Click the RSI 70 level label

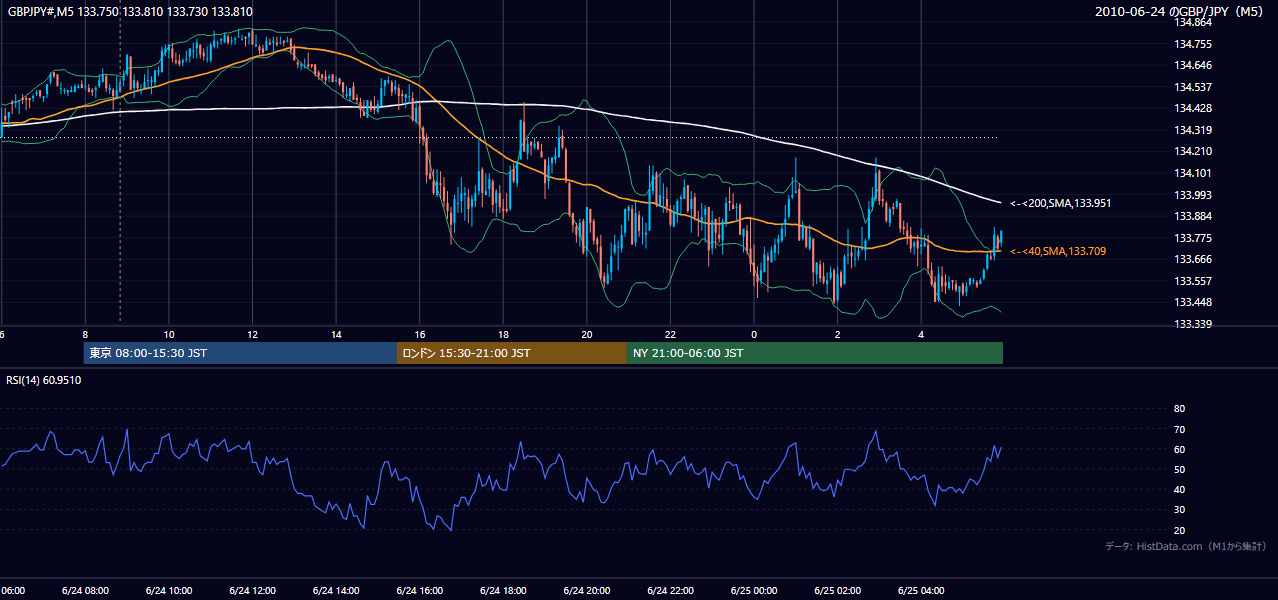[x=1179, y=429]
